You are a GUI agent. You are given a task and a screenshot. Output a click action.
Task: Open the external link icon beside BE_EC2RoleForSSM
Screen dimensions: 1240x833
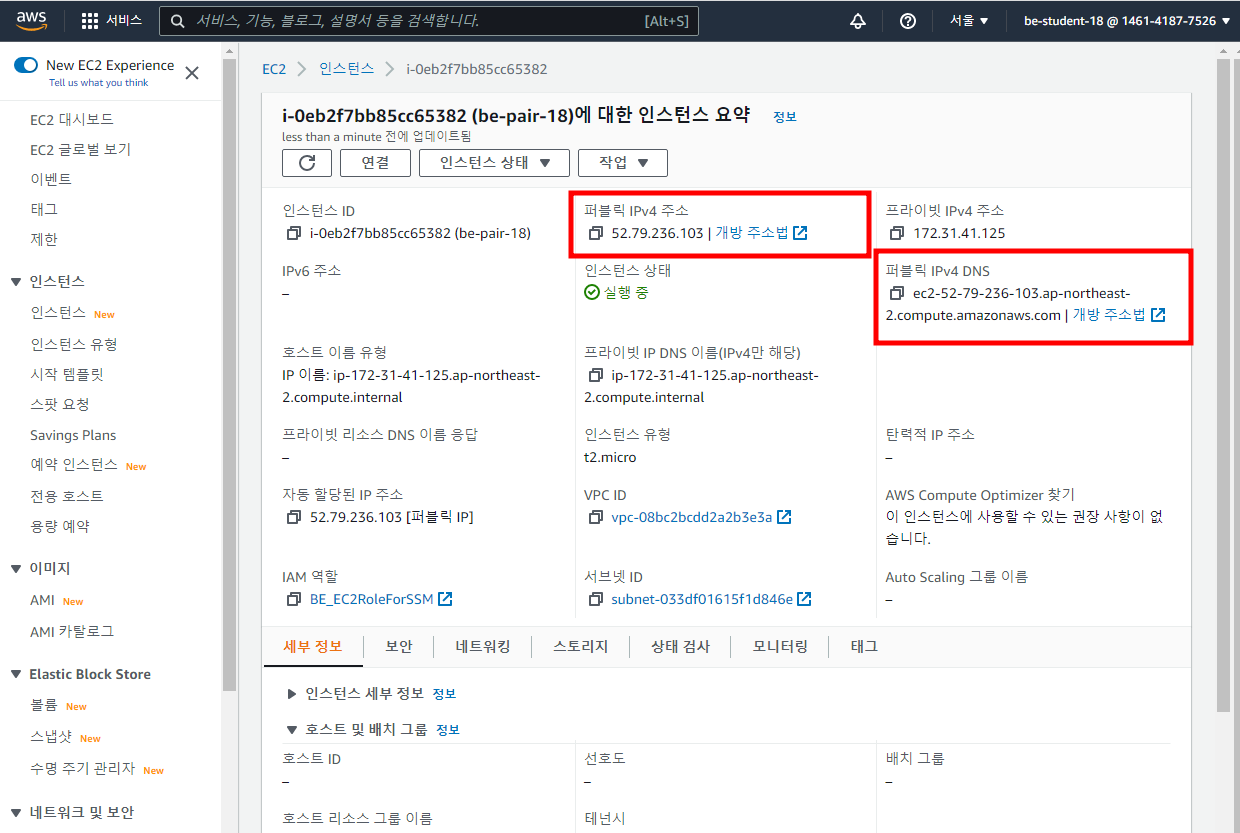(446, 599)
